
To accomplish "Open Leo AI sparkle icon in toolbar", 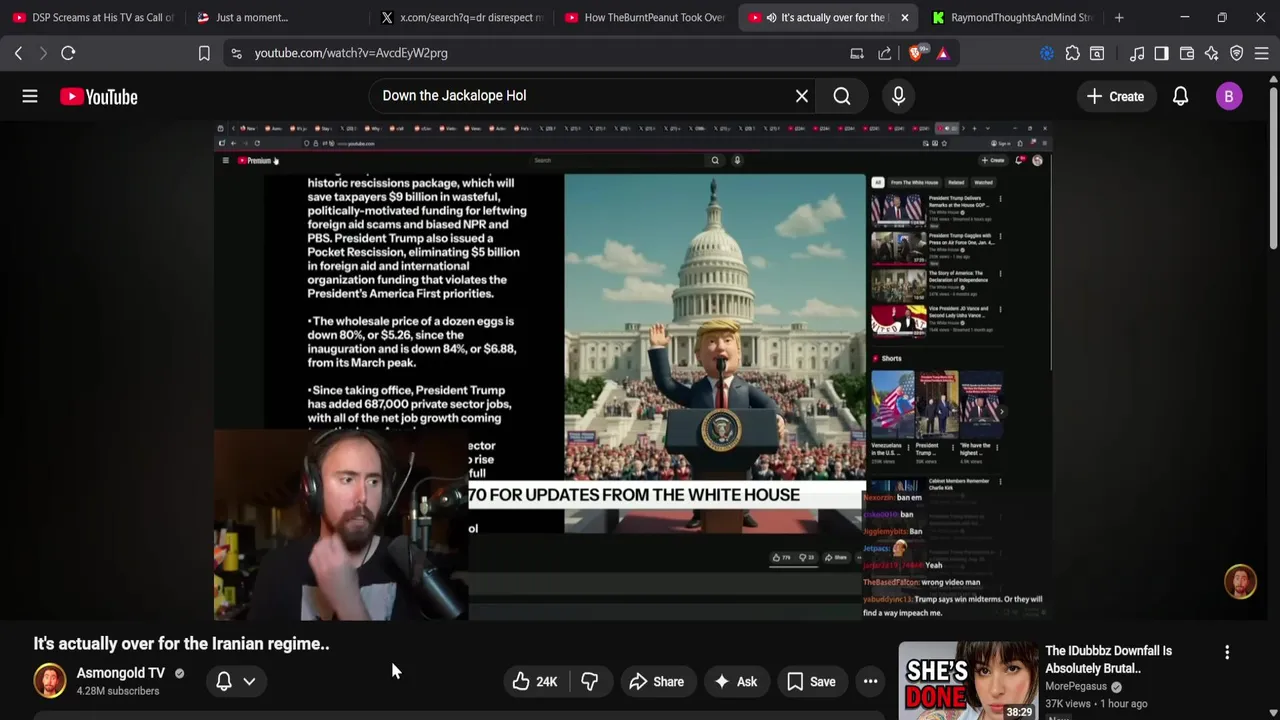I will tap(1211, 53).
